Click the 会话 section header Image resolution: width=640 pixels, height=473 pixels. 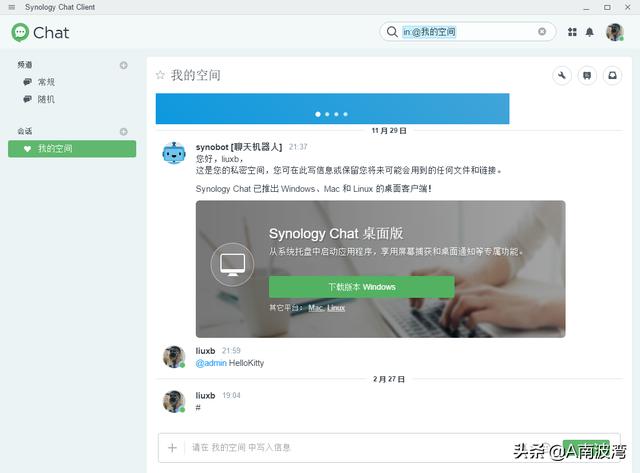pos(24,131)
